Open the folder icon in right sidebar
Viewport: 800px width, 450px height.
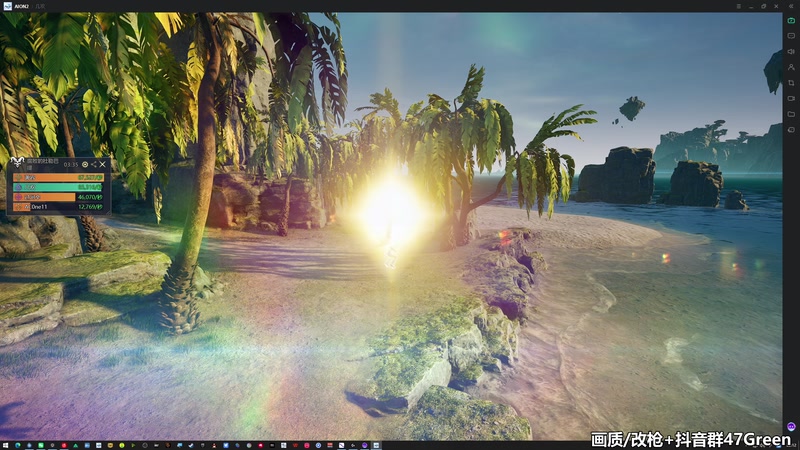(791, 114)
